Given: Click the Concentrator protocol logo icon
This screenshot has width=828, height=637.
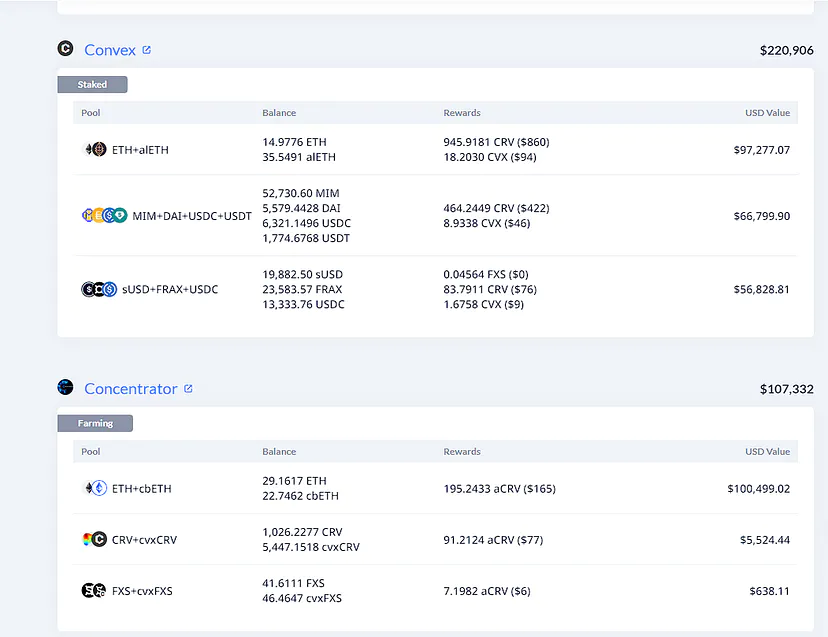Looking at the screenshot, I should (x=66, y=388).
